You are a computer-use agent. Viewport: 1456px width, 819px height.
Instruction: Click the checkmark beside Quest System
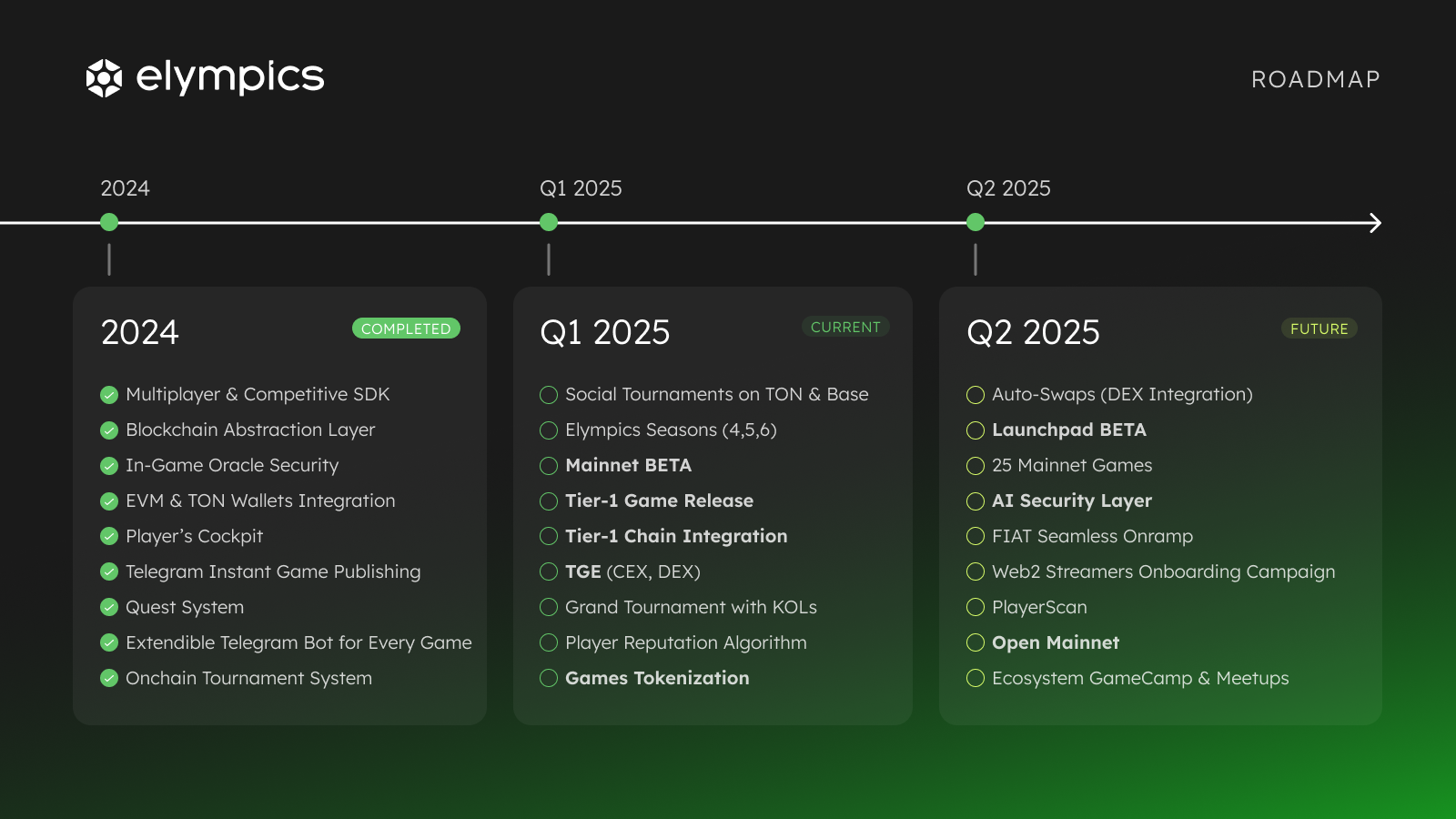click(109, 608)
